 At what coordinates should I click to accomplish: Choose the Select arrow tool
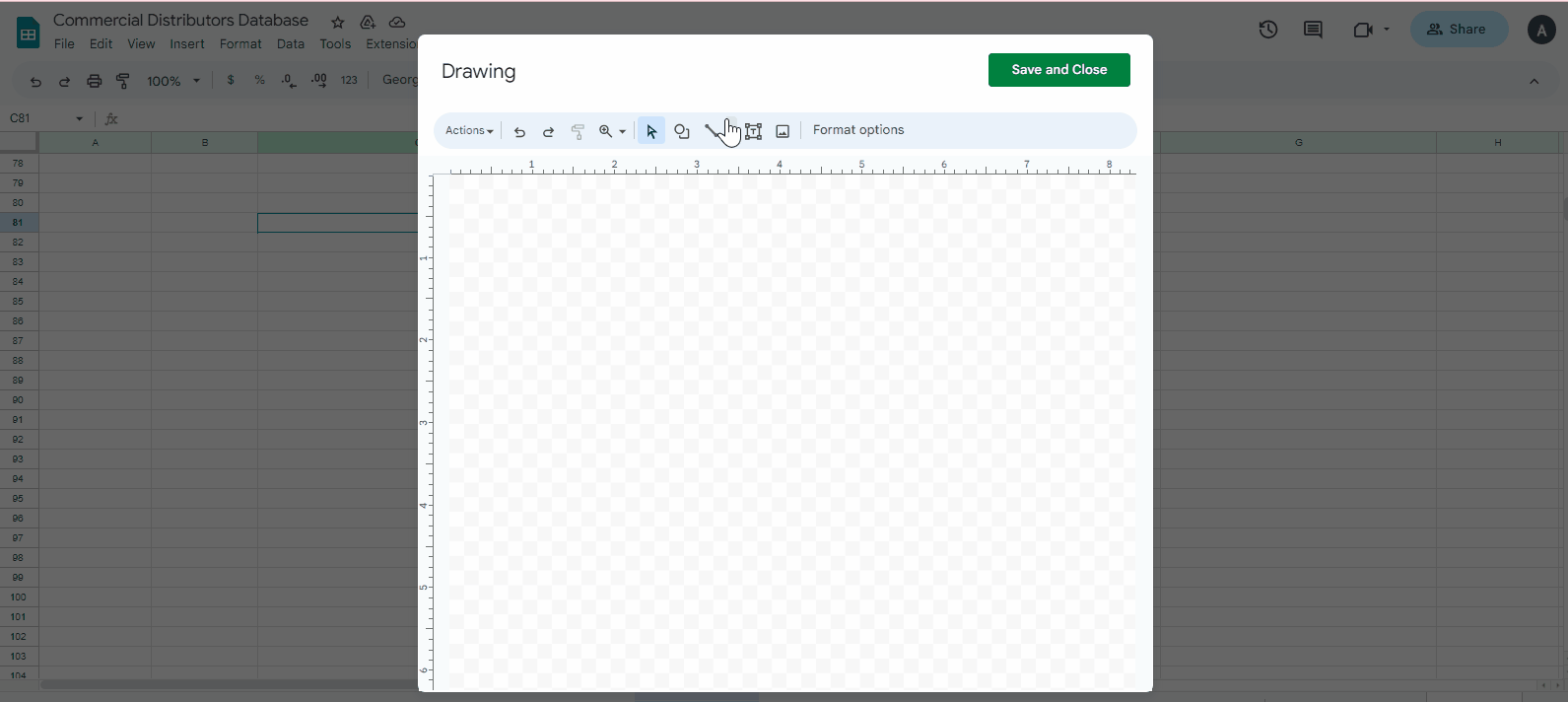coord(651,131)
